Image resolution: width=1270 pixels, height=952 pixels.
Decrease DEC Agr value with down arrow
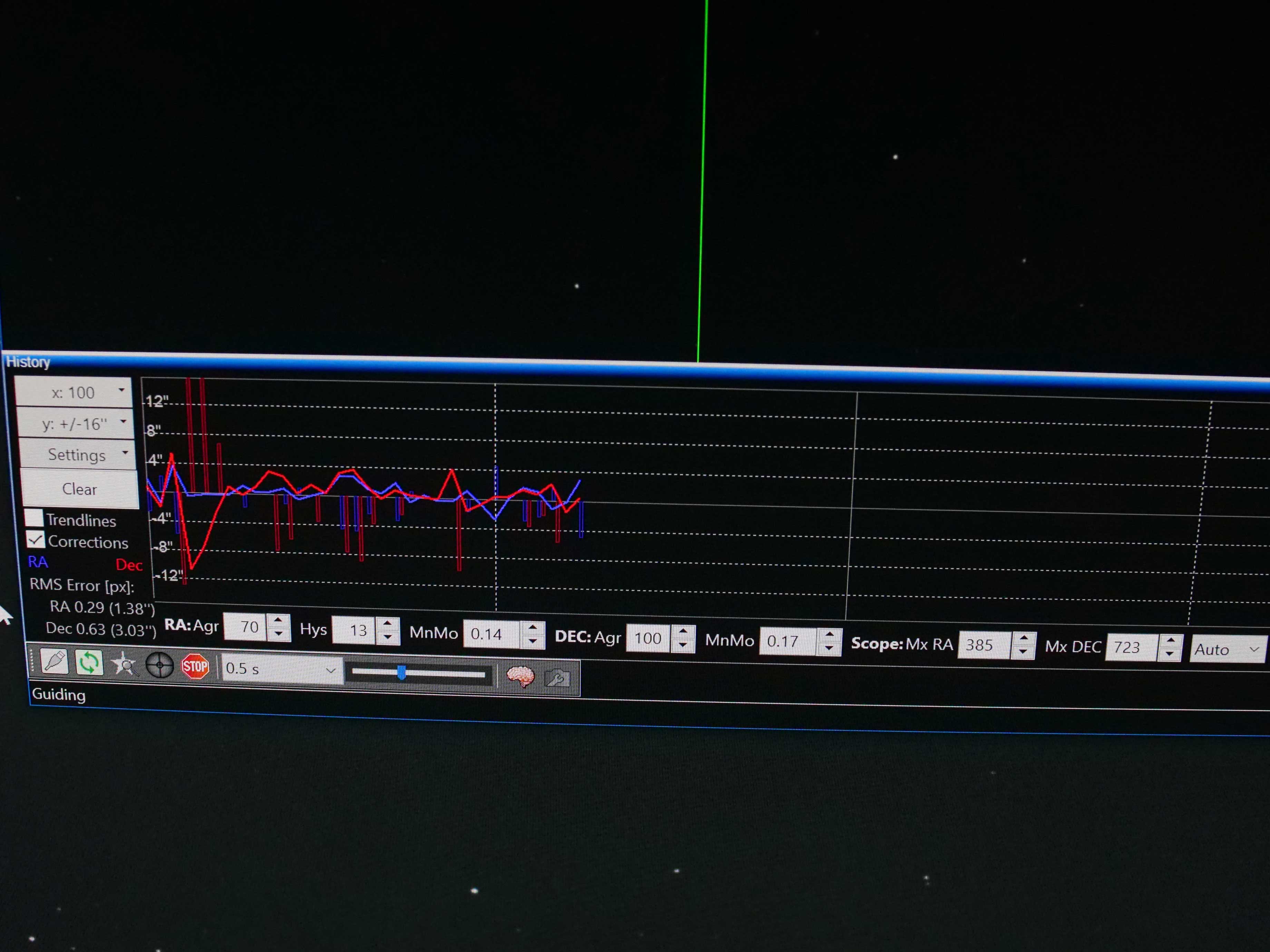click(x=684, y=646)
